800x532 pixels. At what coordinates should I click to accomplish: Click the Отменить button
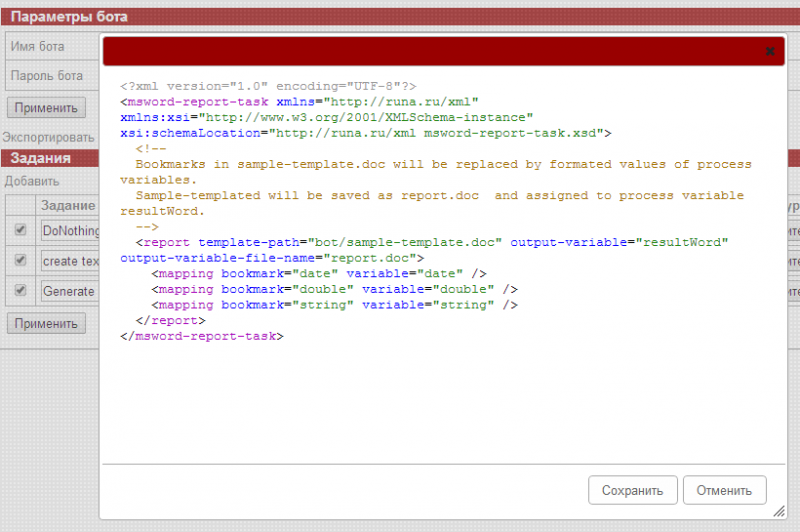[724, 490]
